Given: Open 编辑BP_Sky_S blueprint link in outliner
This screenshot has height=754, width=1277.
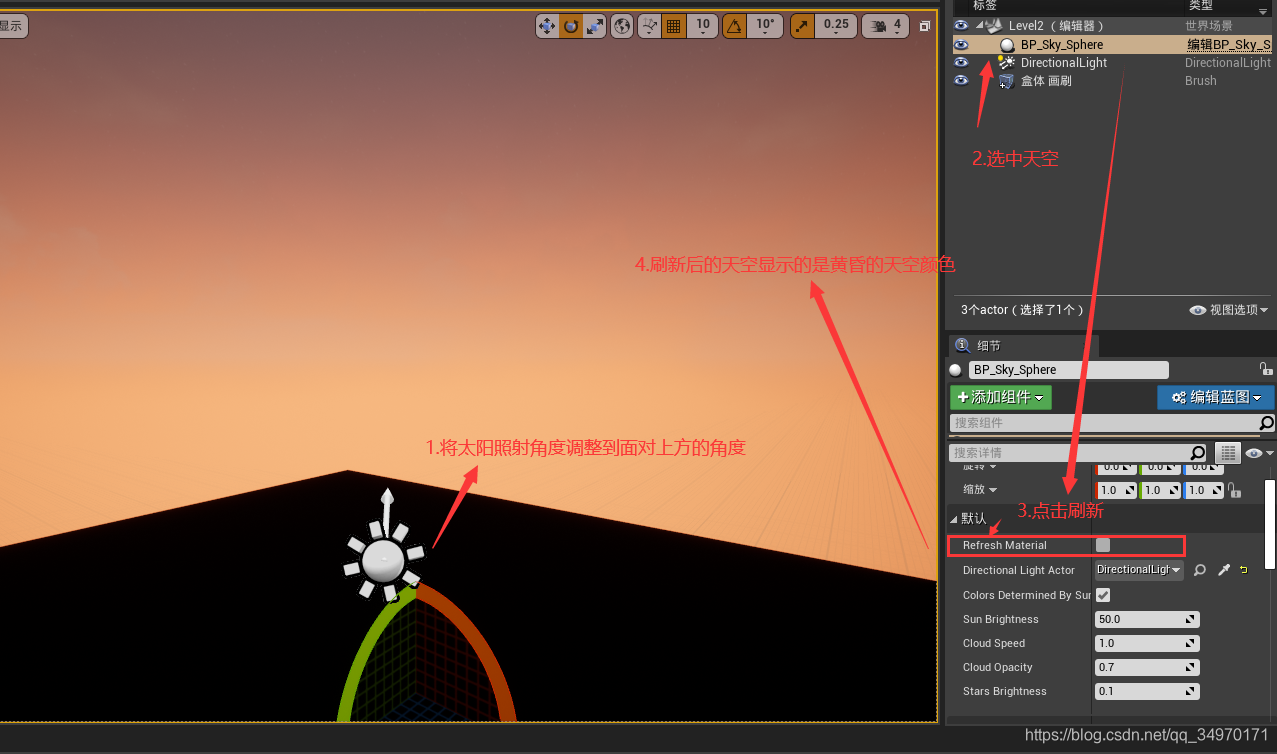Looking at the screenshot, I should click(x=1229, y=45).
